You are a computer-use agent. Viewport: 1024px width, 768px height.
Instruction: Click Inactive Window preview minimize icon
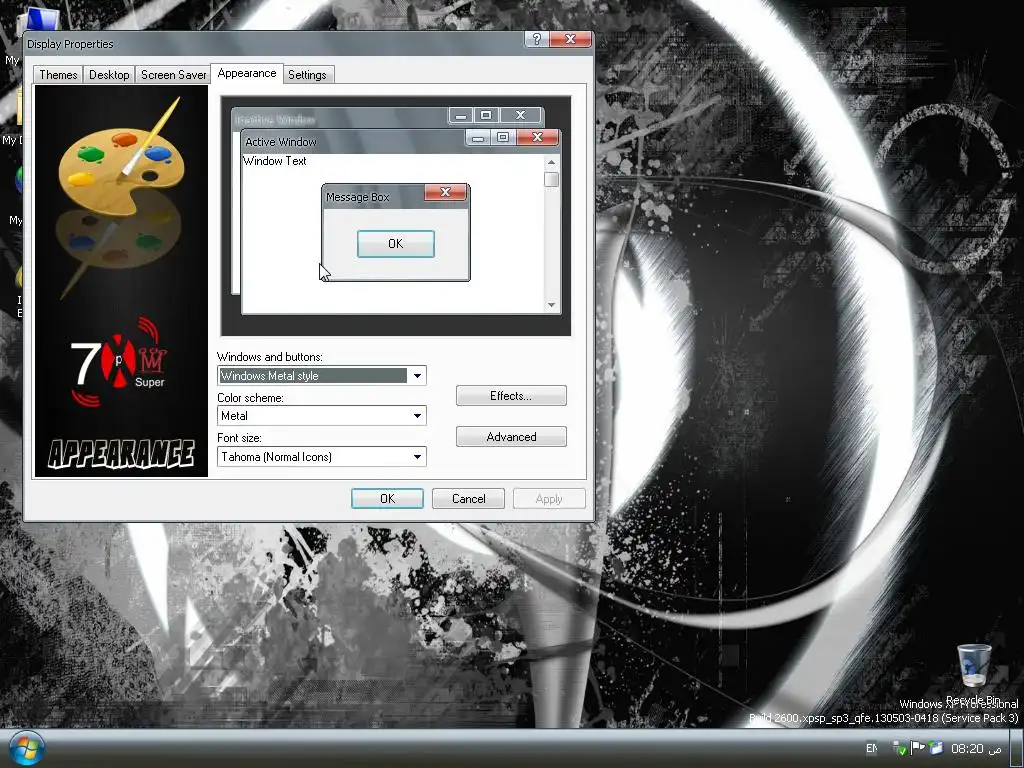click(x=461, y=116)
